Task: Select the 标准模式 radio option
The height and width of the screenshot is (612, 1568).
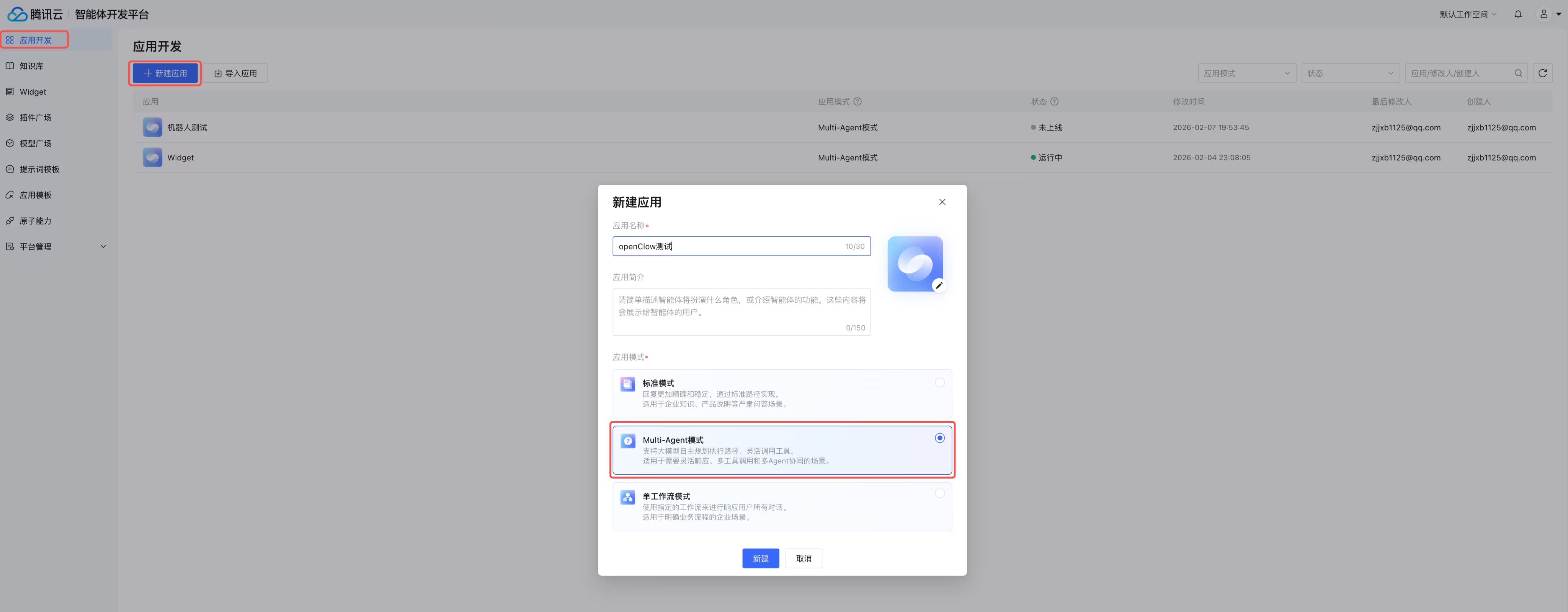Action: tap(939, 382)
